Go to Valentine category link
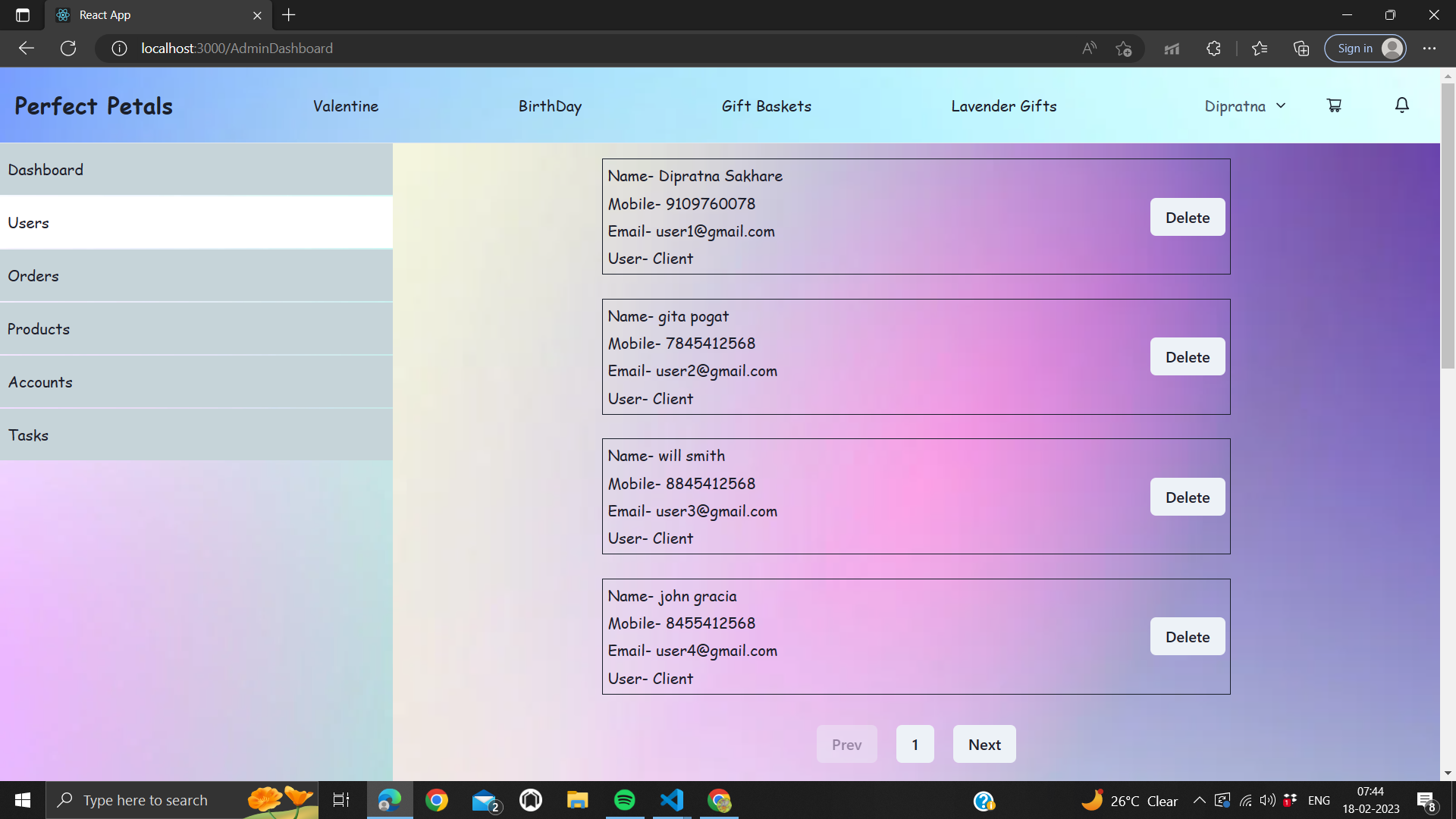Image resolution: width=1456 pixels, height=819 pixels. click(346, 106)
